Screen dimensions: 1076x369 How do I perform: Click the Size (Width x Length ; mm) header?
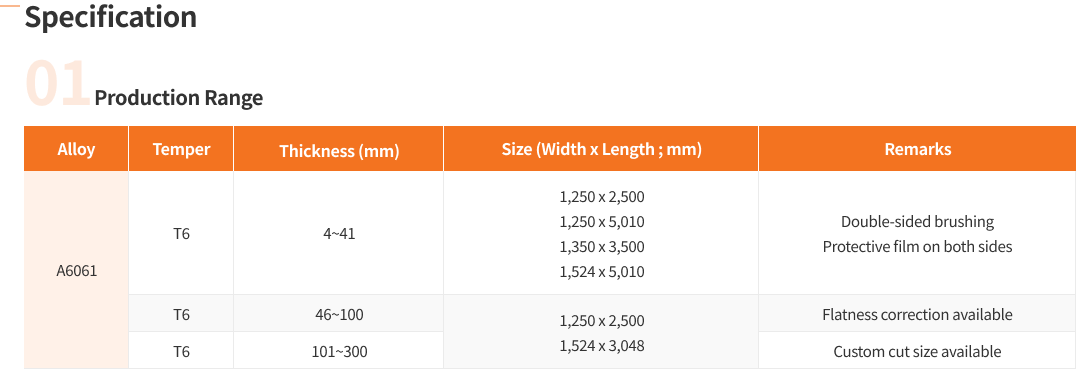coord(602,150)
